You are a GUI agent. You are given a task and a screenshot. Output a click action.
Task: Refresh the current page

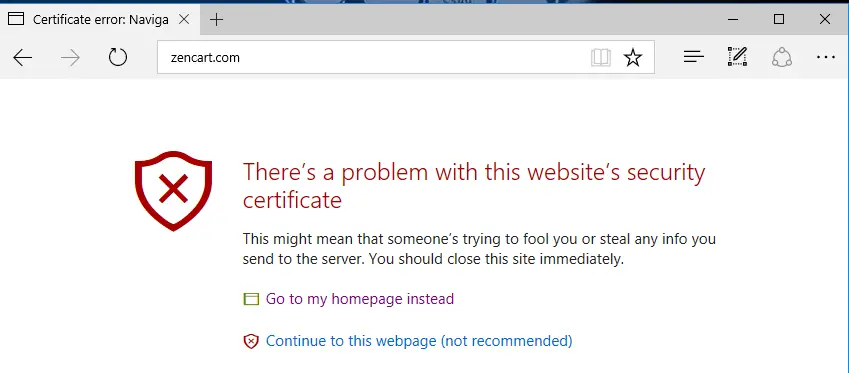tap(117, 57)
